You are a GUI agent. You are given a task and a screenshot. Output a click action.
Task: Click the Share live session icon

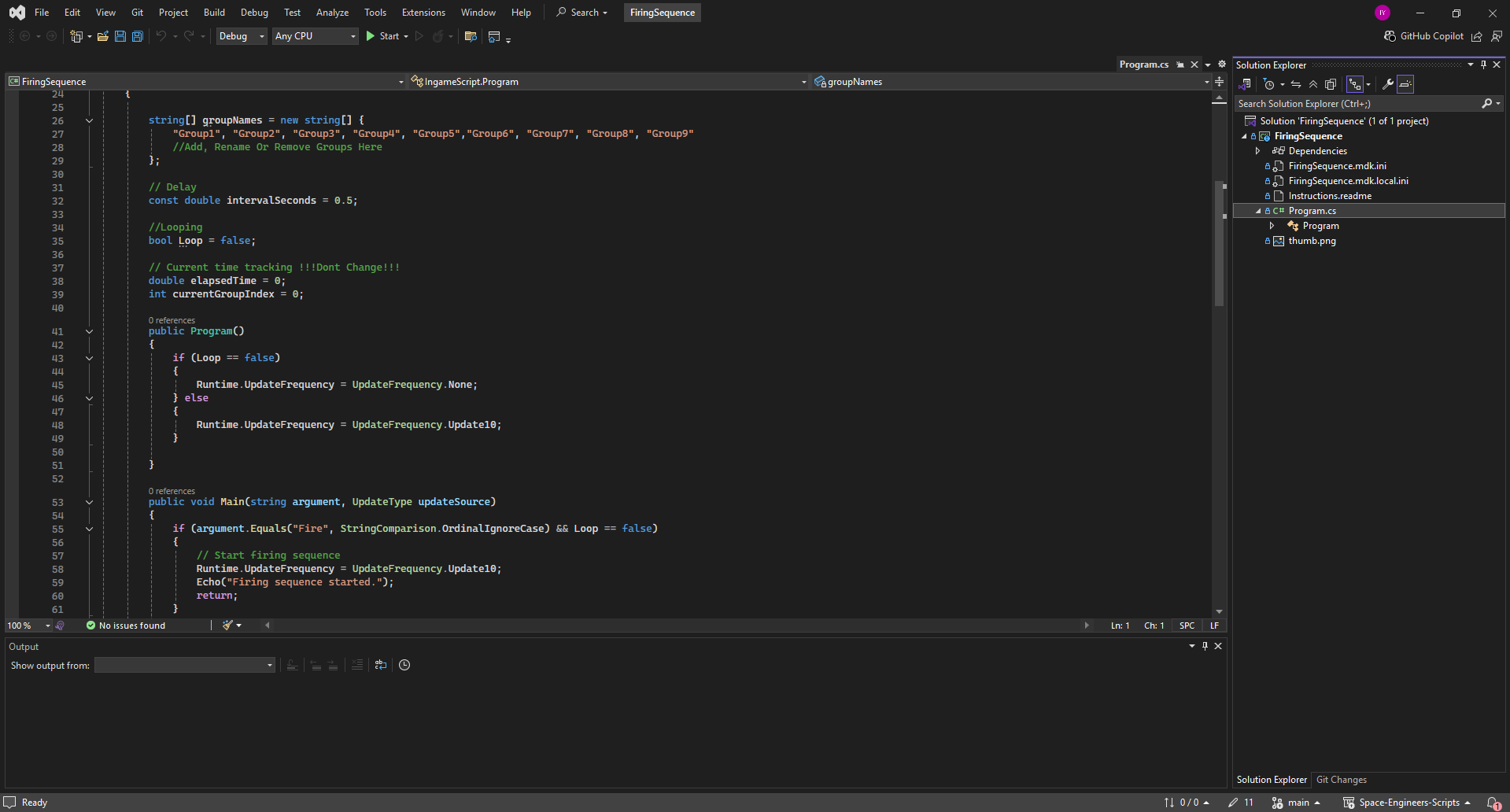click(x=1477, y=36)
